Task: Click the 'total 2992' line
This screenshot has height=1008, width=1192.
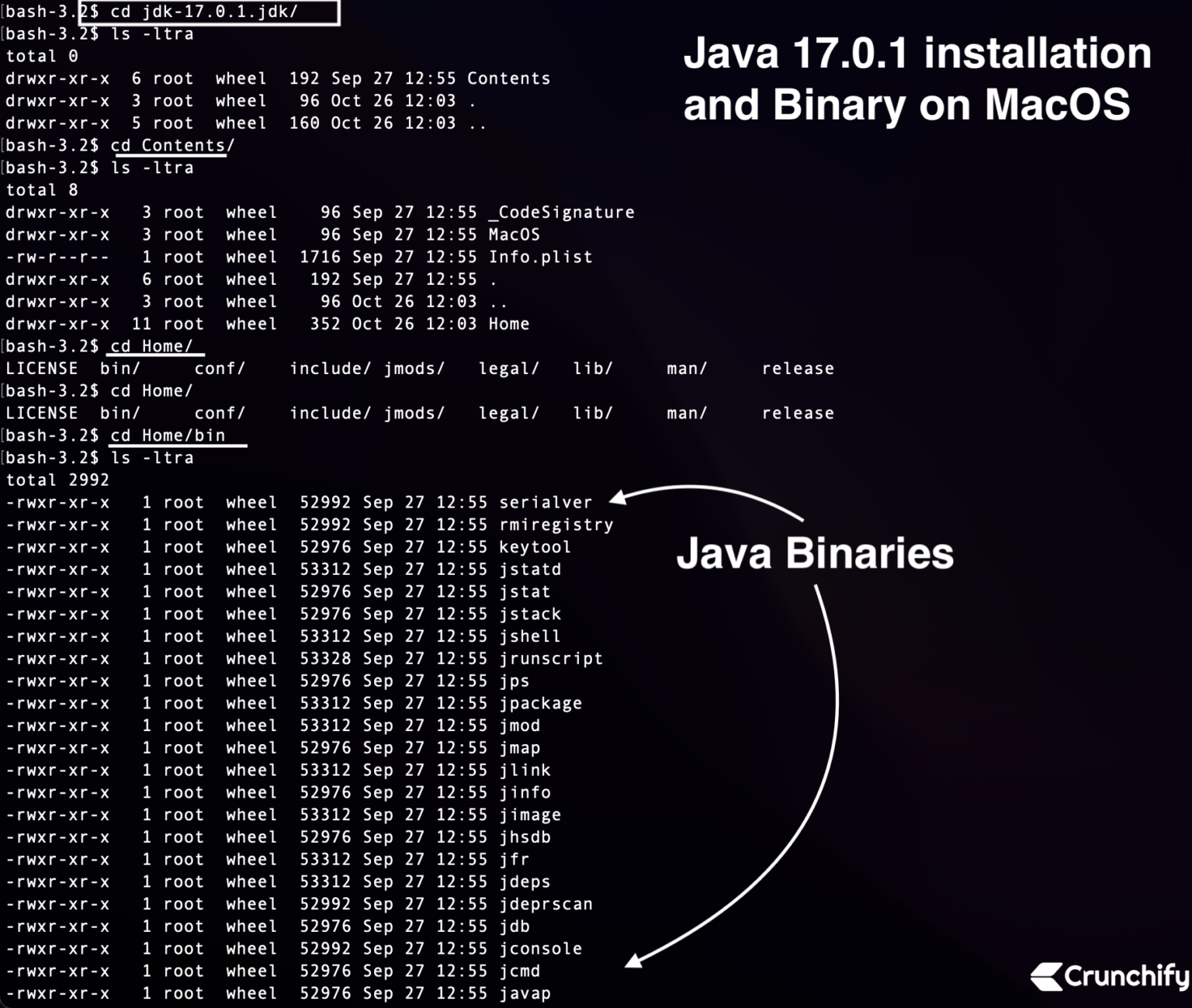Action: 57,480
